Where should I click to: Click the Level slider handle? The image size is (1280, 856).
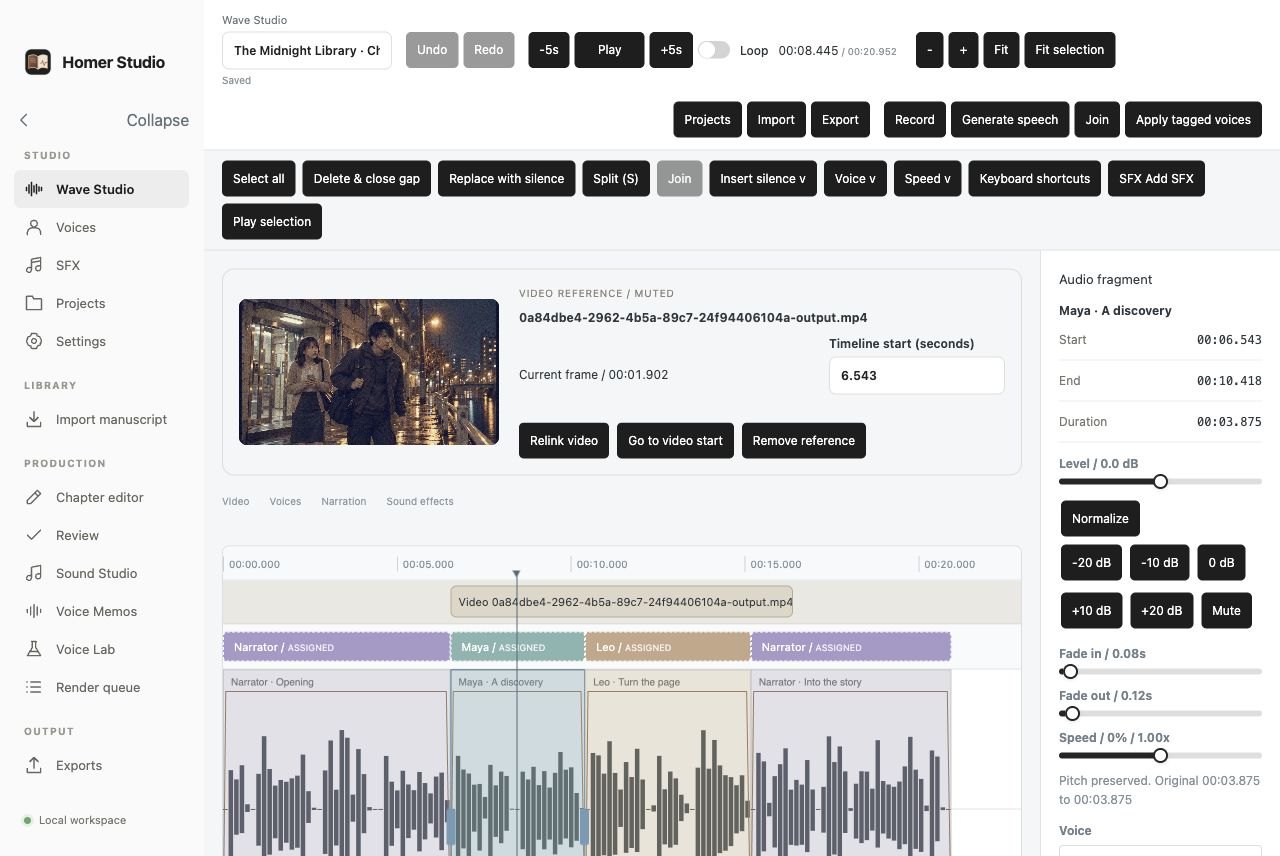[1160, 482]
